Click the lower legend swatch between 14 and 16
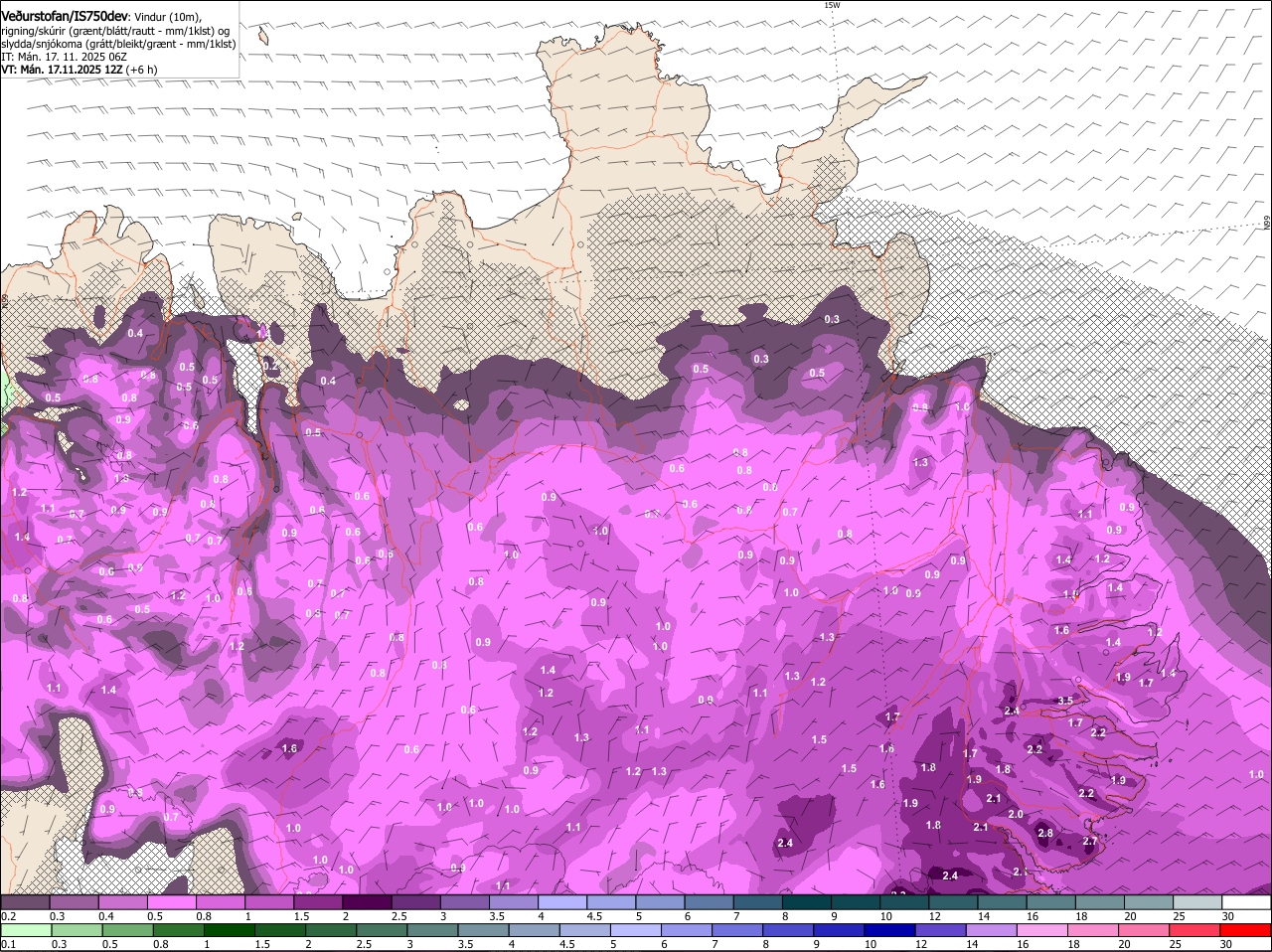 991,930
